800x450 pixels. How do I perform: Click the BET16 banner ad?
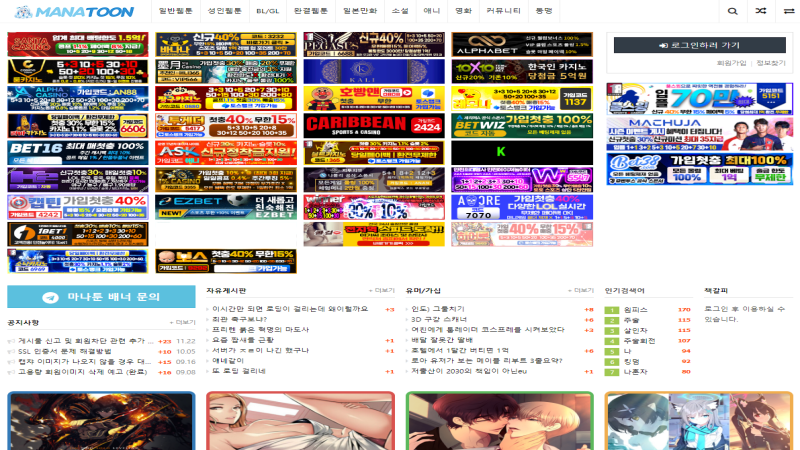pyautogui.click(x=77, y=152)
